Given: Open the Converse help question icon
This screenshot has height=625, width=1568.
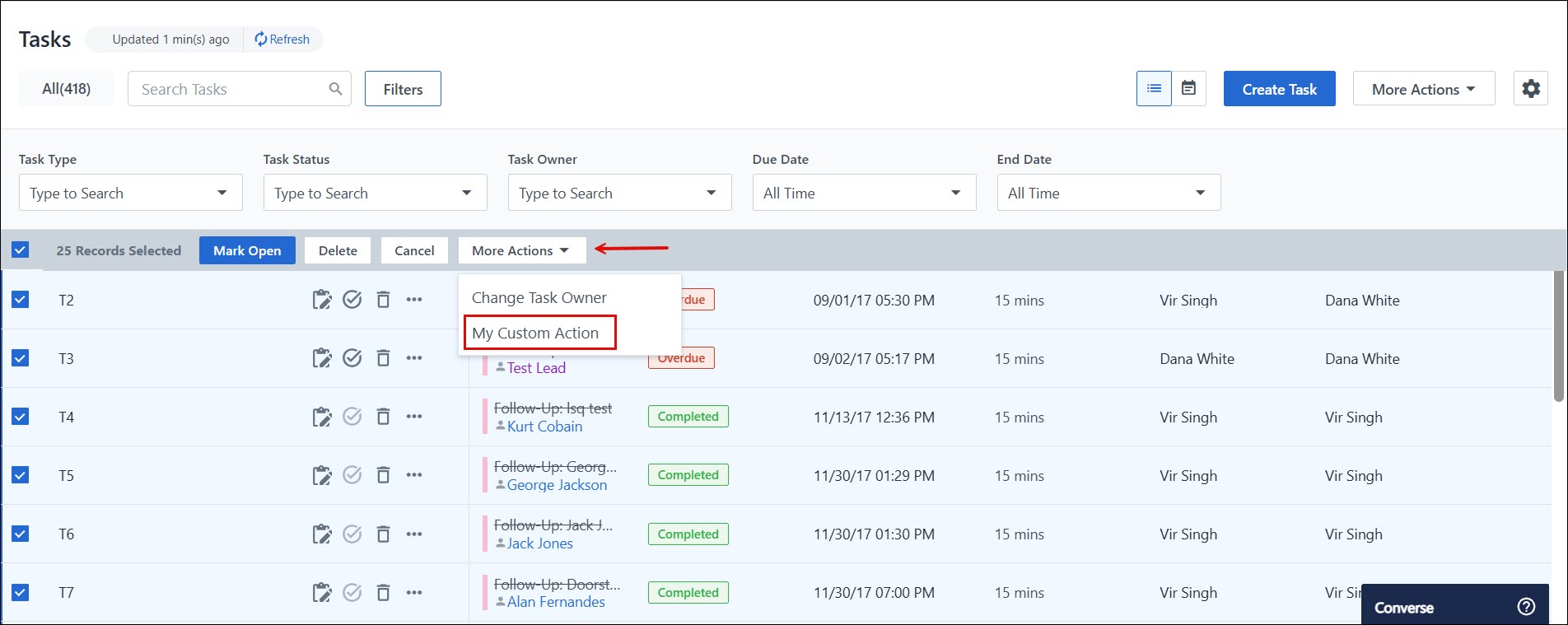Looking at the screenshot, I should pyautogui.click(x=1526, y=607).
